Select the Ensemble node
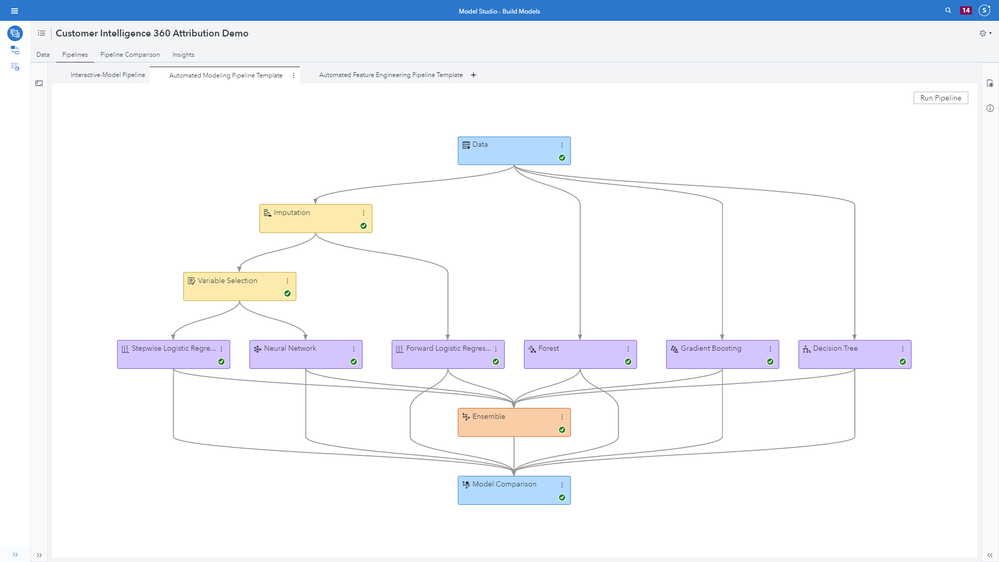This screenshot has height=562, width=999. pos(514,422)
